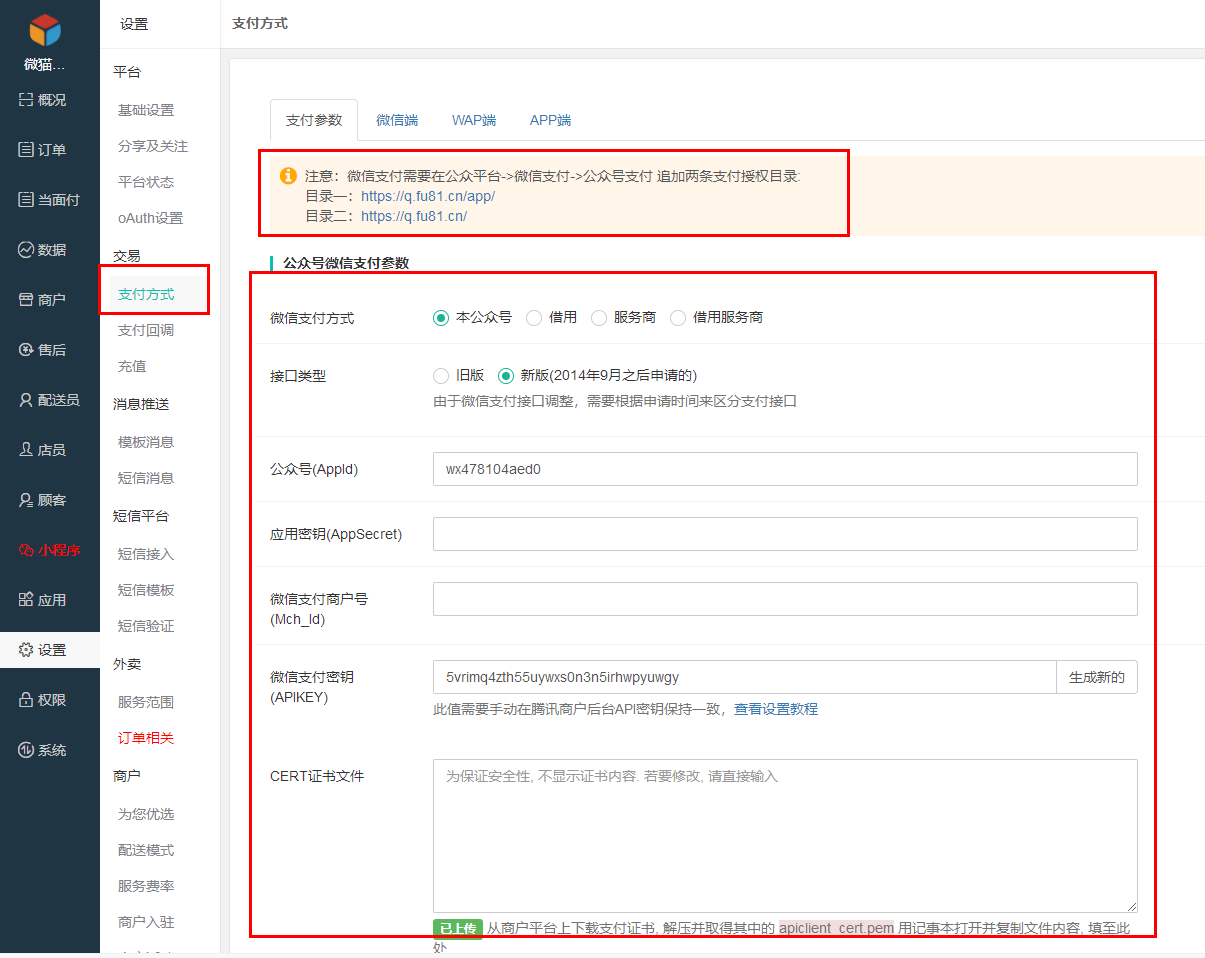The height and width of the screenshot is (958, 1205).
Task: Focus the 应用密钥(AppSecret) input field
Action: (785, 534)
